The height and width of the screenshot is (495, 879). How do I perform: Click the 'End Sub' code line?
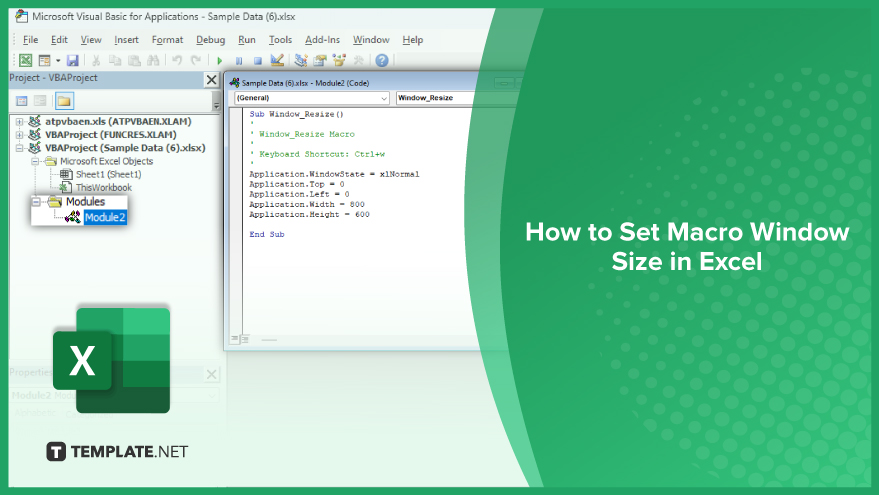pyautogui.click(x=267, y=234)
